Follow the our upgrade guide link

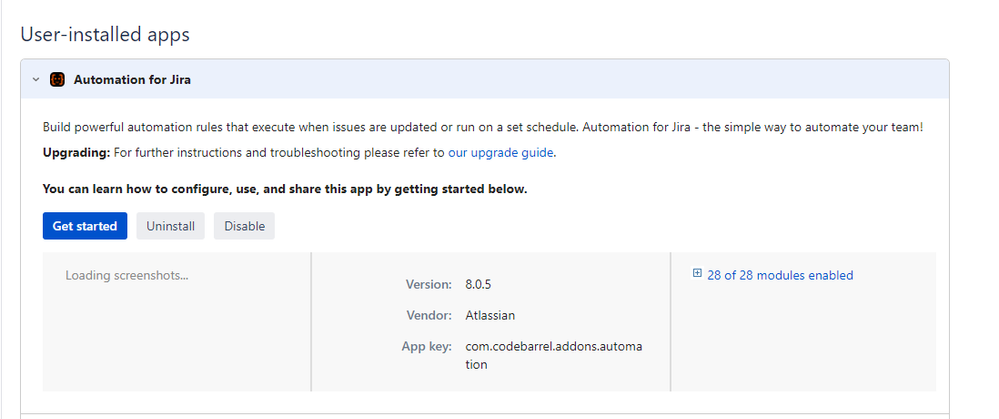pos(501,153)
